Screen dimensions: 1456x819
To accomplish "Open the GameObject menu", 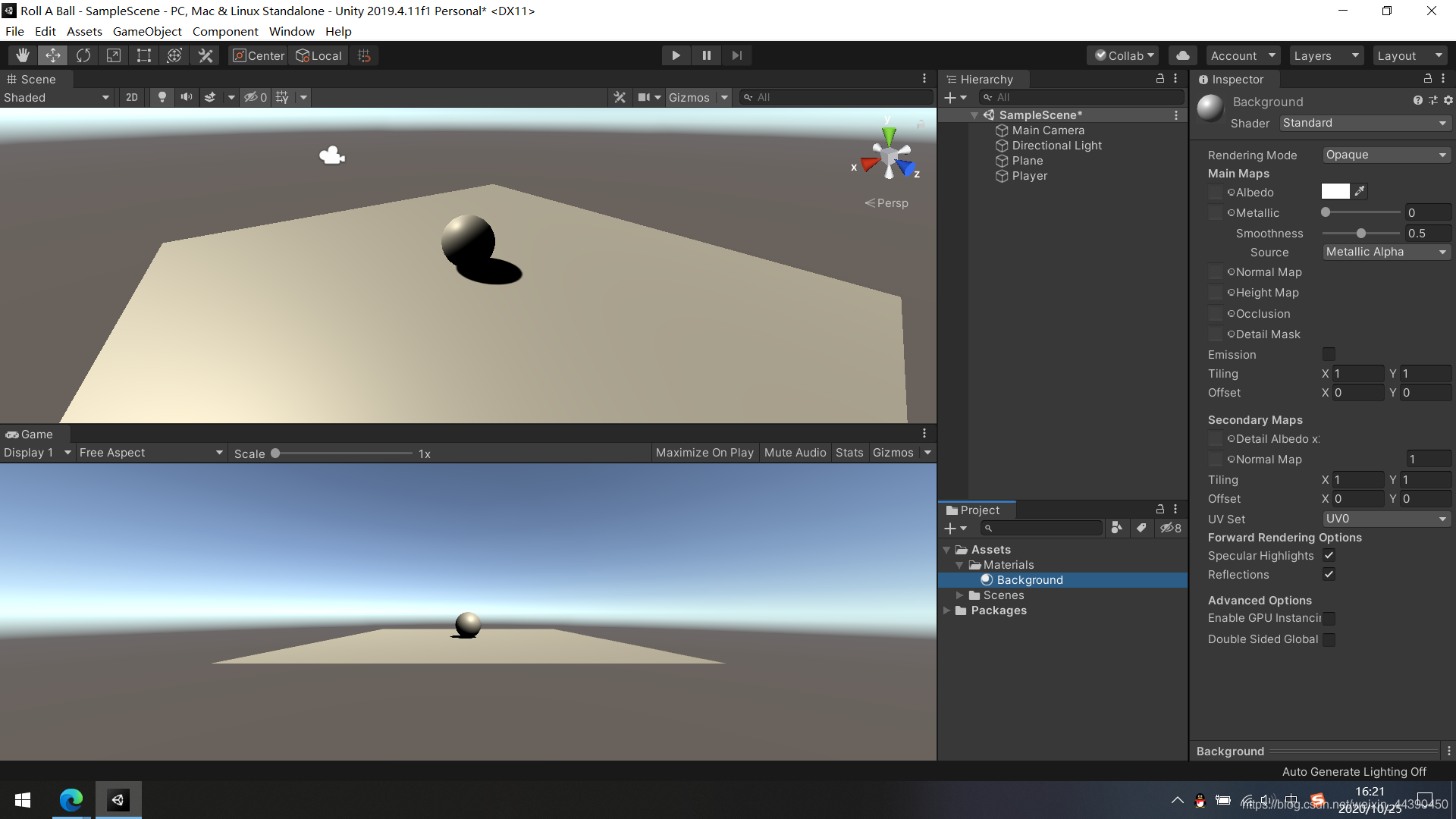I will [147, 31].
